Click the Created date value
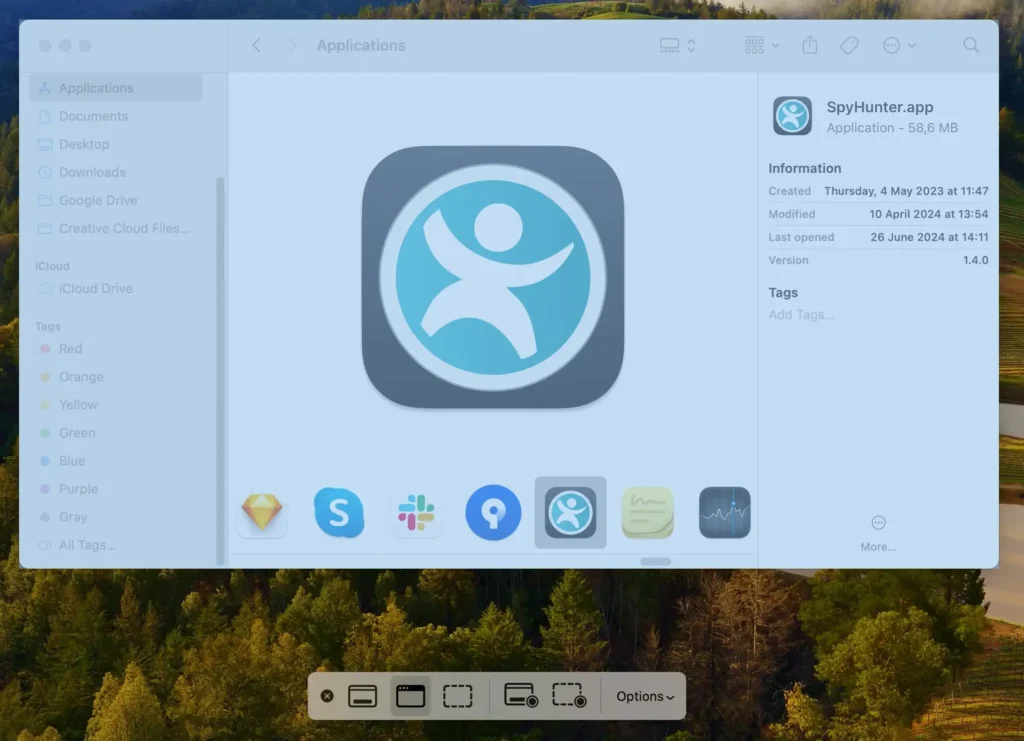Screen dimensions: 1024x741 point(906,191)
